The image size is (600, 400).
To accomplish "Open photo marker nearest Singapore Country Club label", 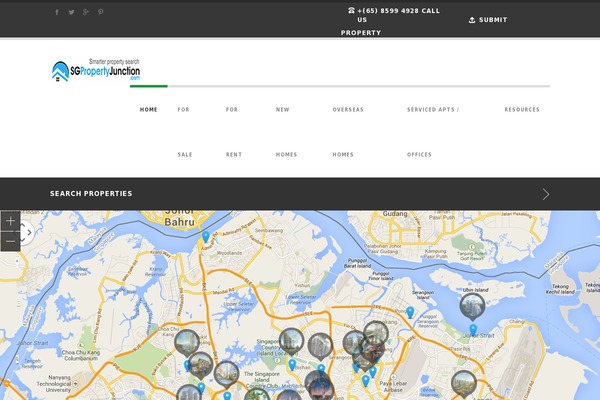I will (x=291, y=341).
